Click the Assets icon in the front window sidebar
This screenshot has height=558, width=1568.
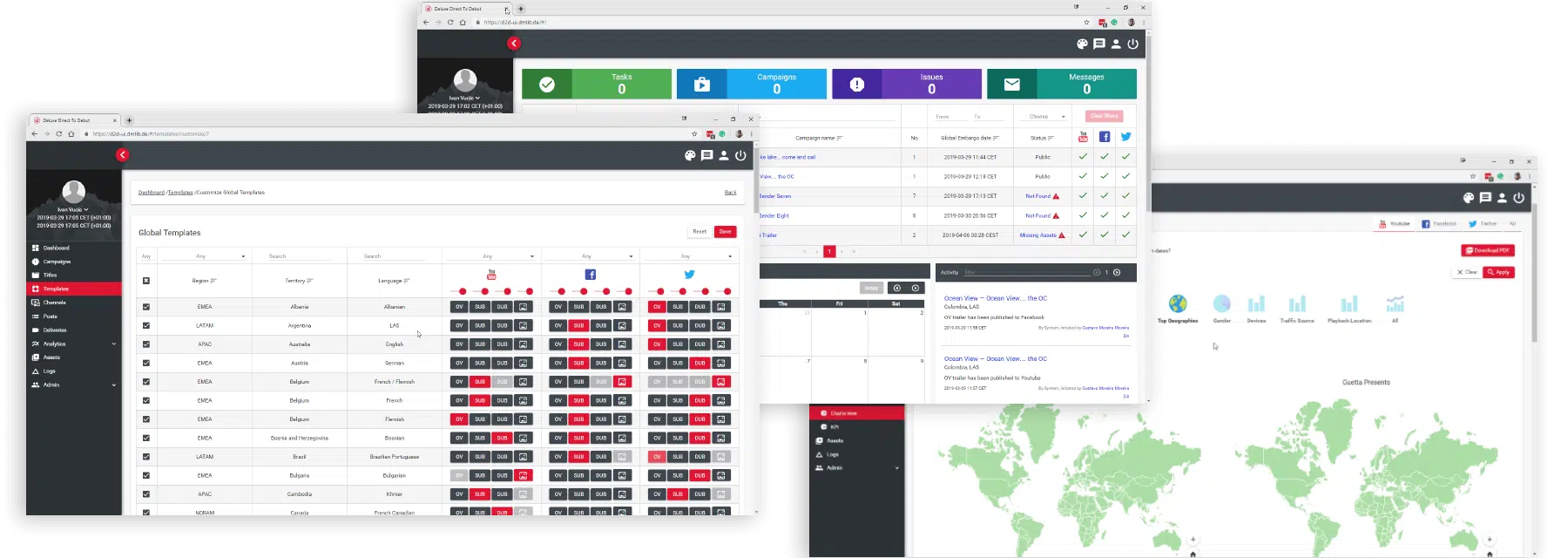point(36,357)
